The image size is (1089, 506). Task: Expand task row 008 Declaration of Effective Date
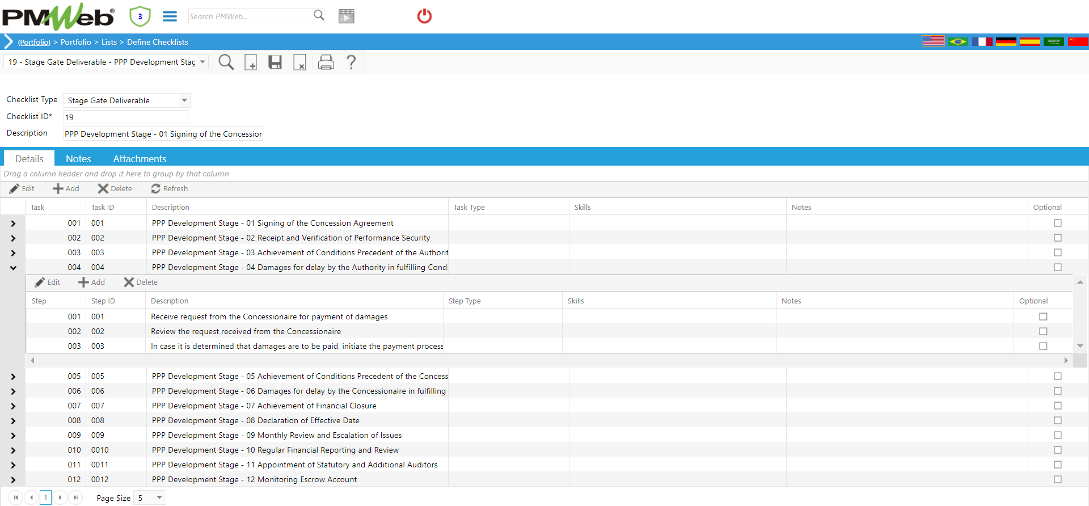point(13,421)
